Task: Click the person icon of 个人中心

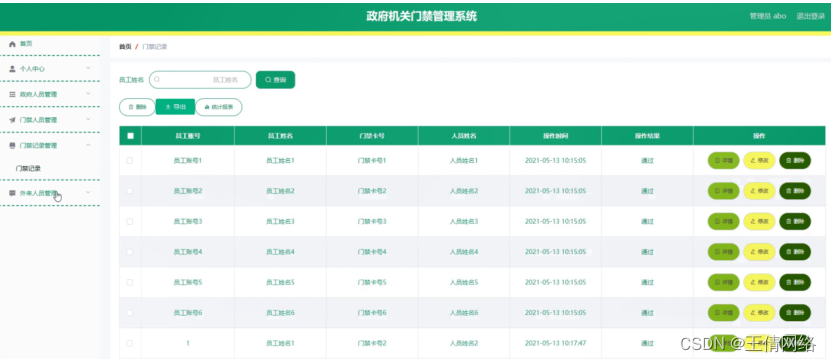Action: (x=12, y=69)
